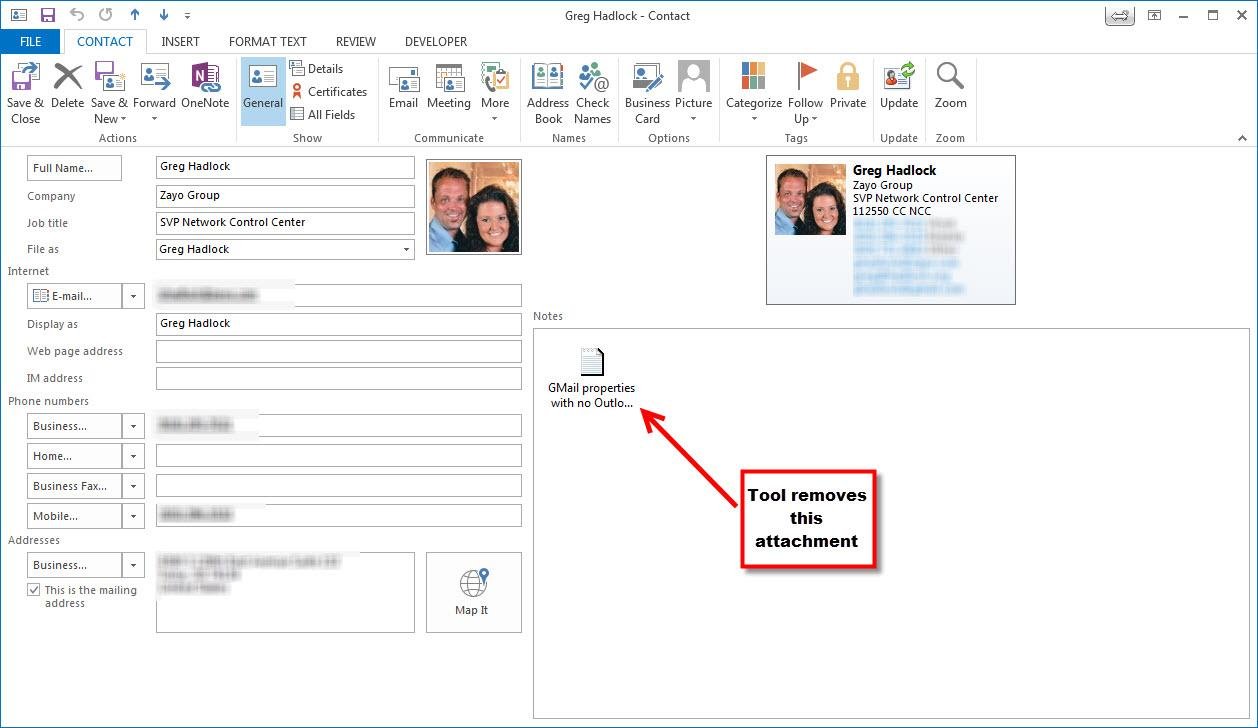Click the Home phone number field
1258x728 pixels.
(x=339, y=456)
